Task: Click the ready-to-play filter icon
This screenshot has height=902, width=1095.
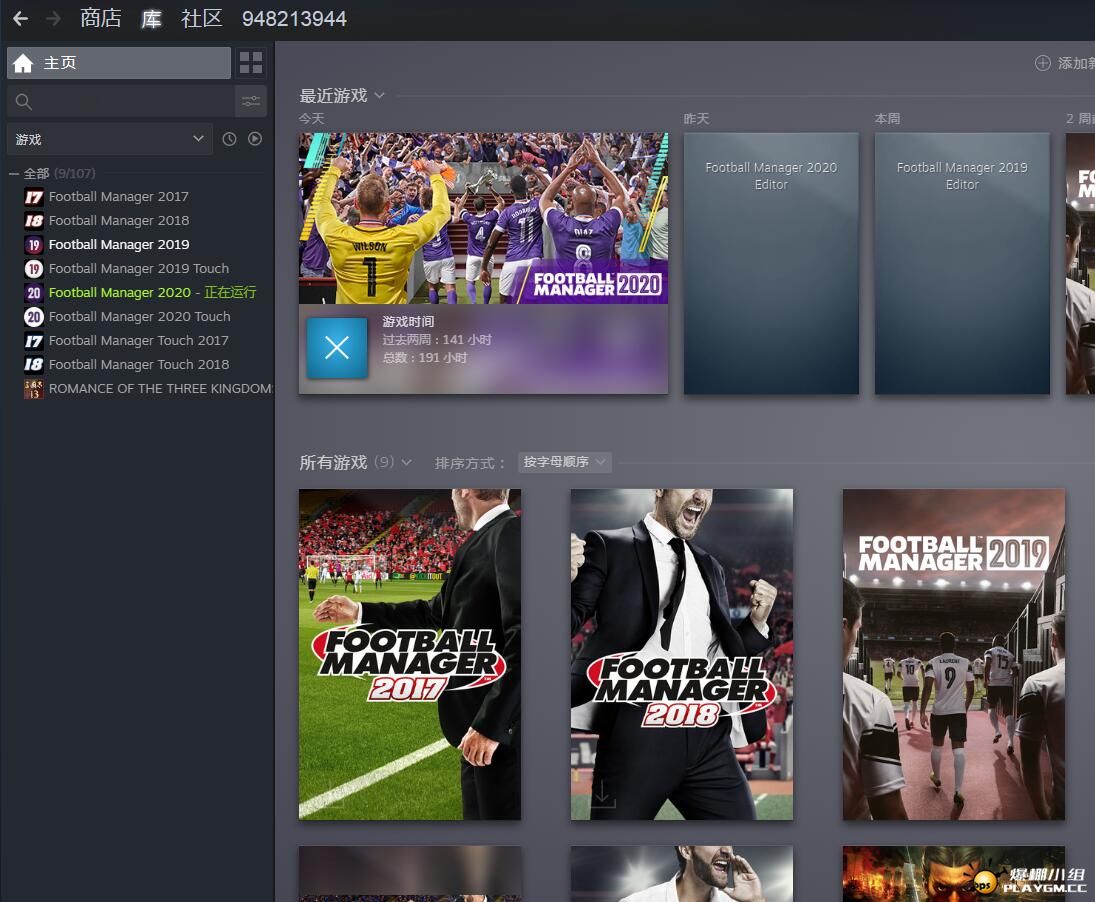Action: coord(255,139)
